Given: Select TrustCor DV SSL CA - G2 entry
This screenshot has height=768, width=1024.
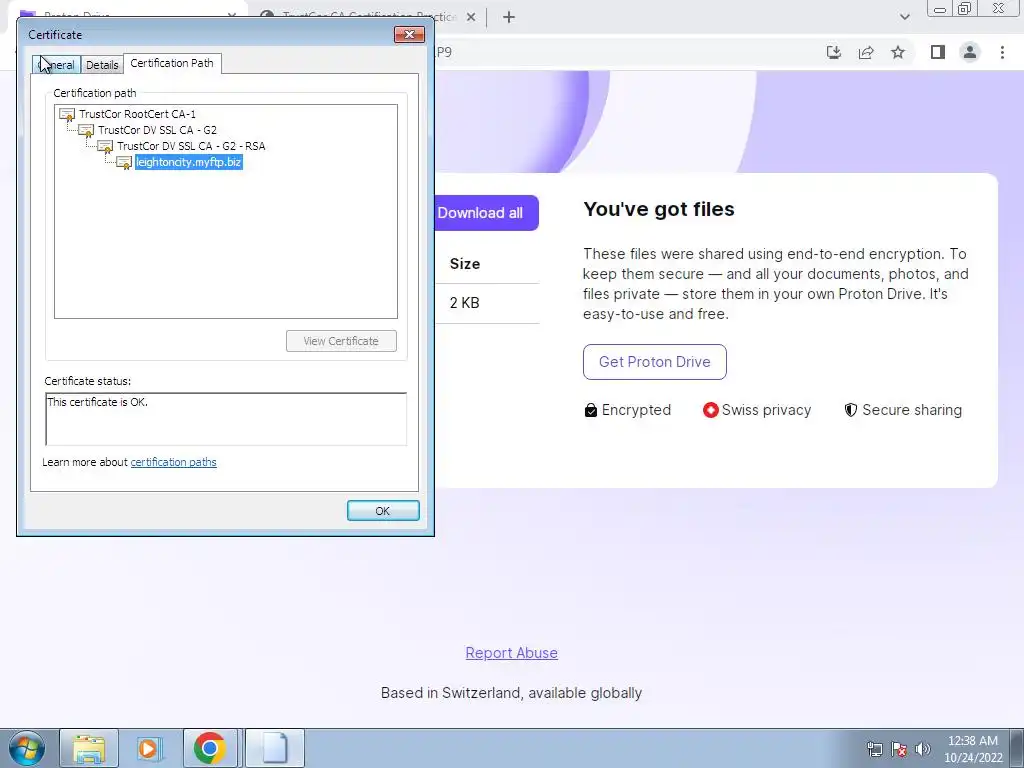Looking at the screenshot, I should pos(157,130).
